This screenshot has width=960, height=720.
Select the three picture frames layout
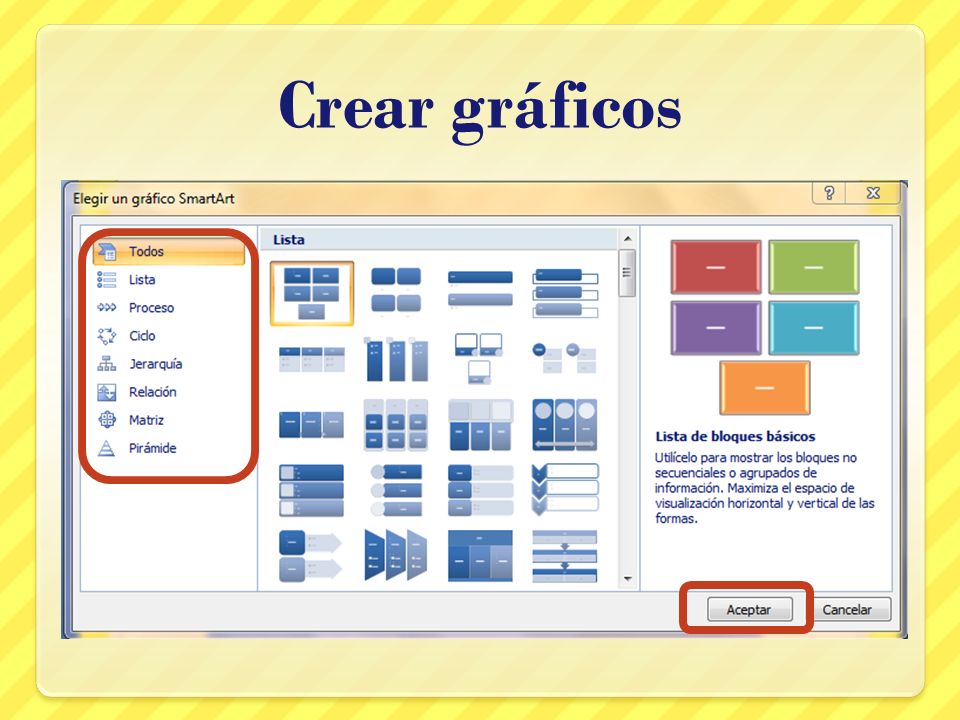(479, 359)
